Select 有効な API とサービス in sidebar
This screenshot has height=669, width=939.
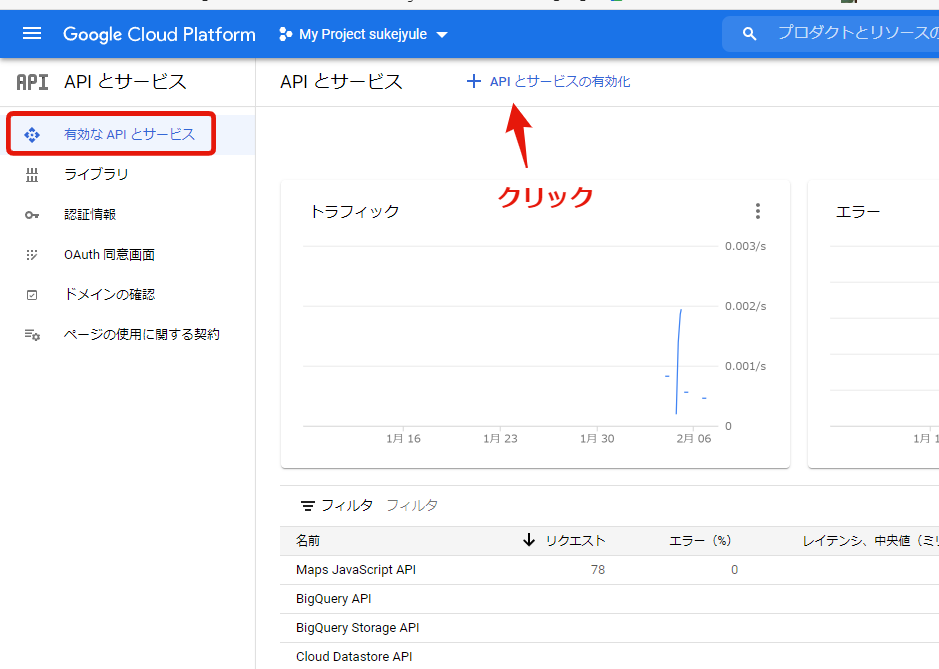129,134
